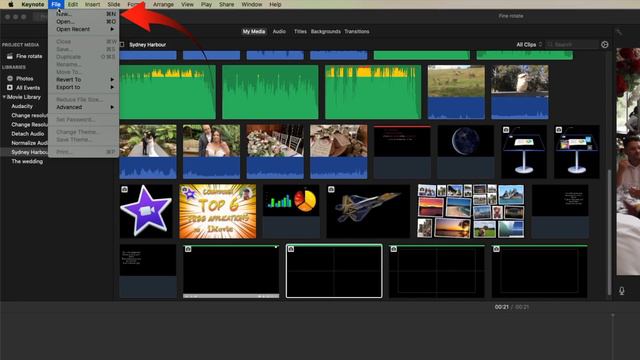Select the kookaburra bird clip
Image resolution: width=640 pixels, height=360 pixels.
click(x=520, y=92)
